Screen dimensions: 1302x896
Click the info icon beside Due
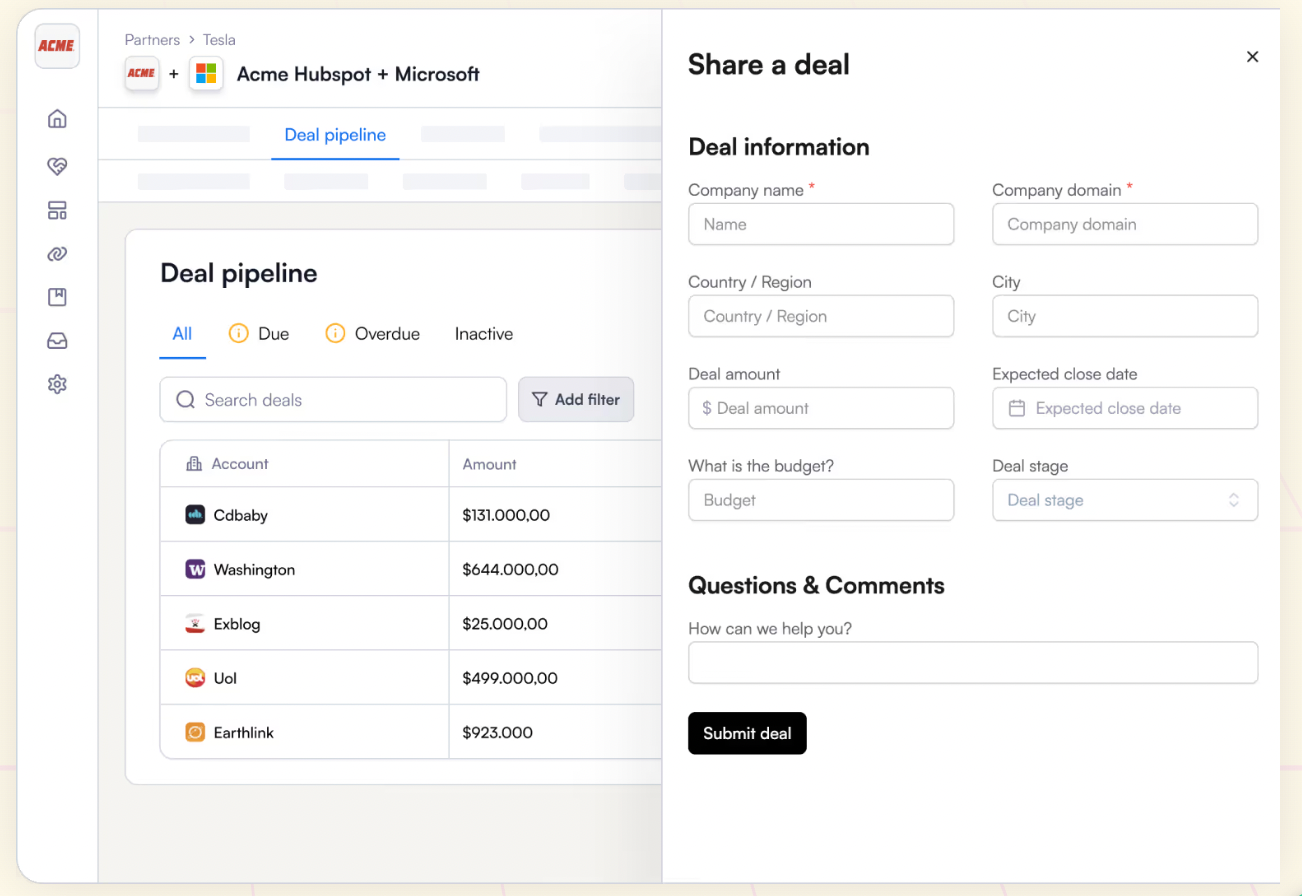coord(238,334)
